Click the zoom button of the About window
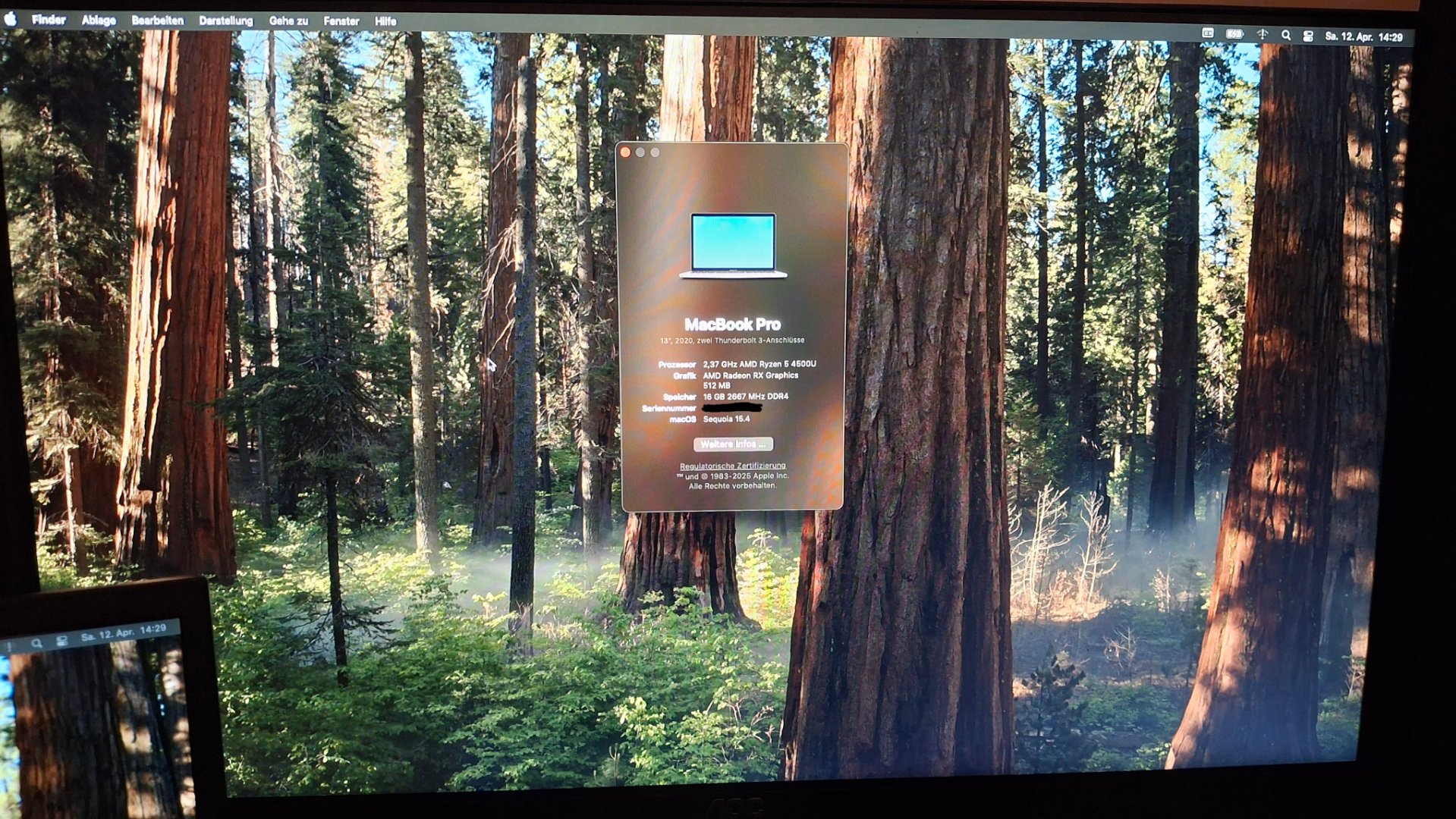This screenshot has width=1456, height=819. [x=656, y=152]
